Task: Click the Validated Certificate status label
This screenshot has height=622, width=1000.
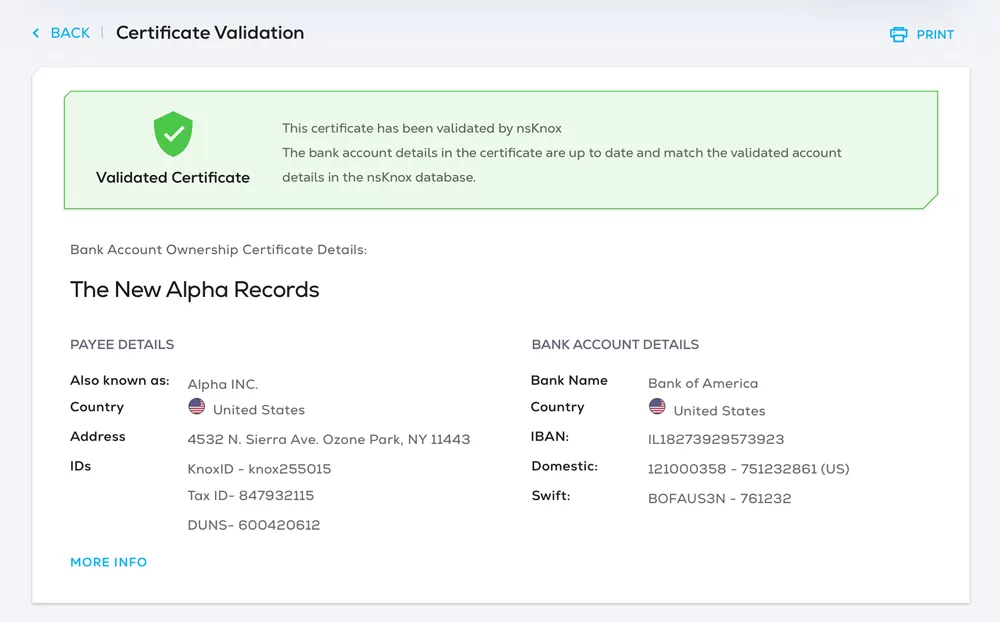Action: pyautogui.click(x=173, y=177)
